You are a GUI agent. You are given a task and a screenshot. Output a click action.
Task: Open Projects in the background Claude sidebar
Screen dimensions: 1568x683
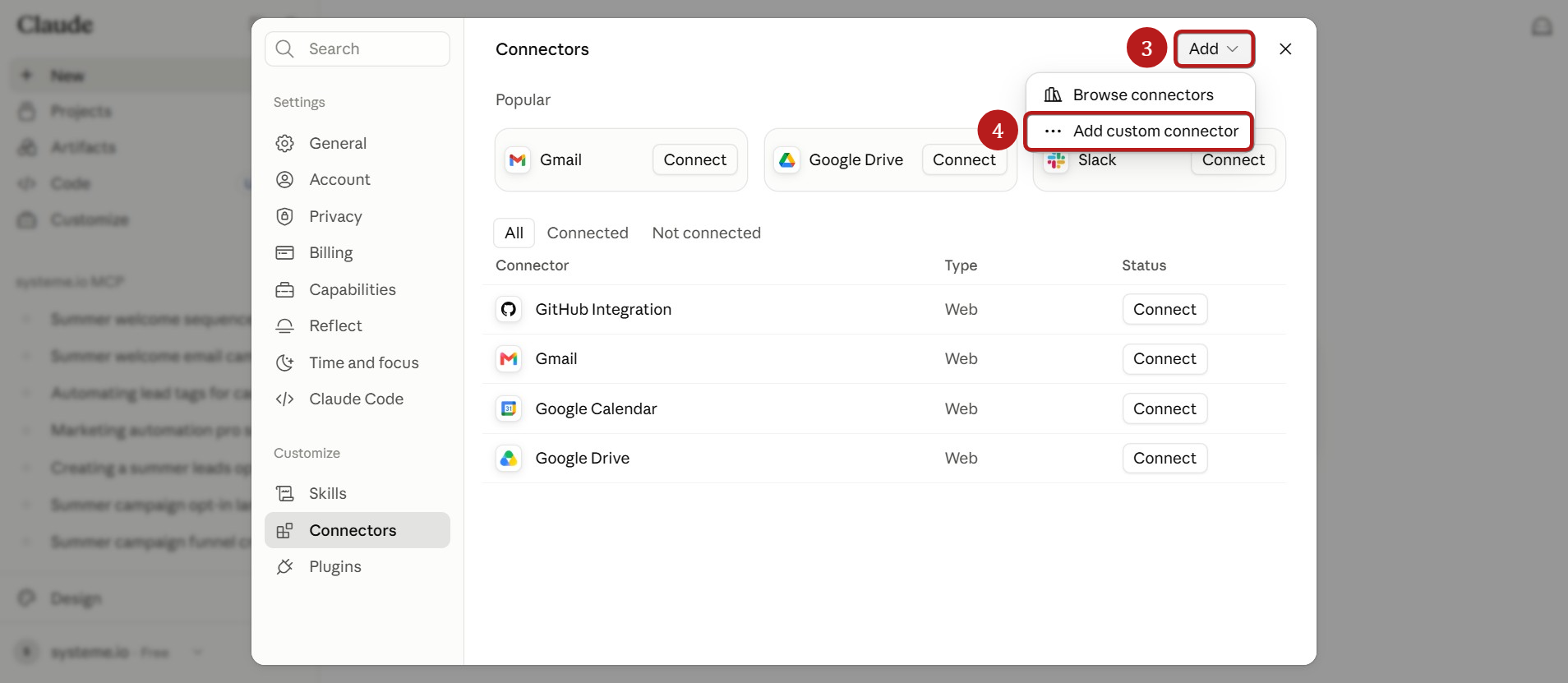(x=81, y=111)
